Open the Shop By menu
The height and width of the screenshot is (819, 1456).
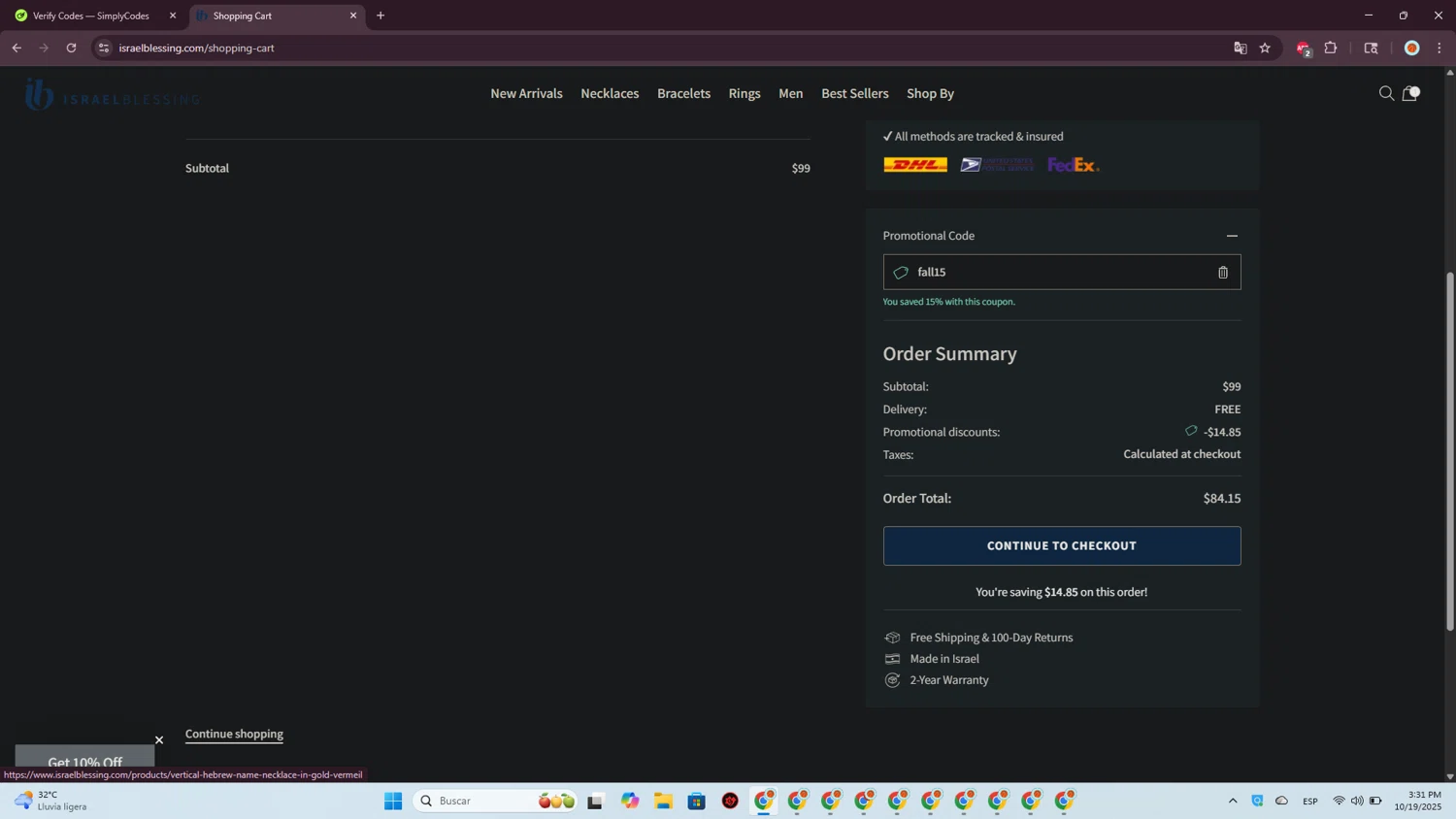(x=930, y=93)
